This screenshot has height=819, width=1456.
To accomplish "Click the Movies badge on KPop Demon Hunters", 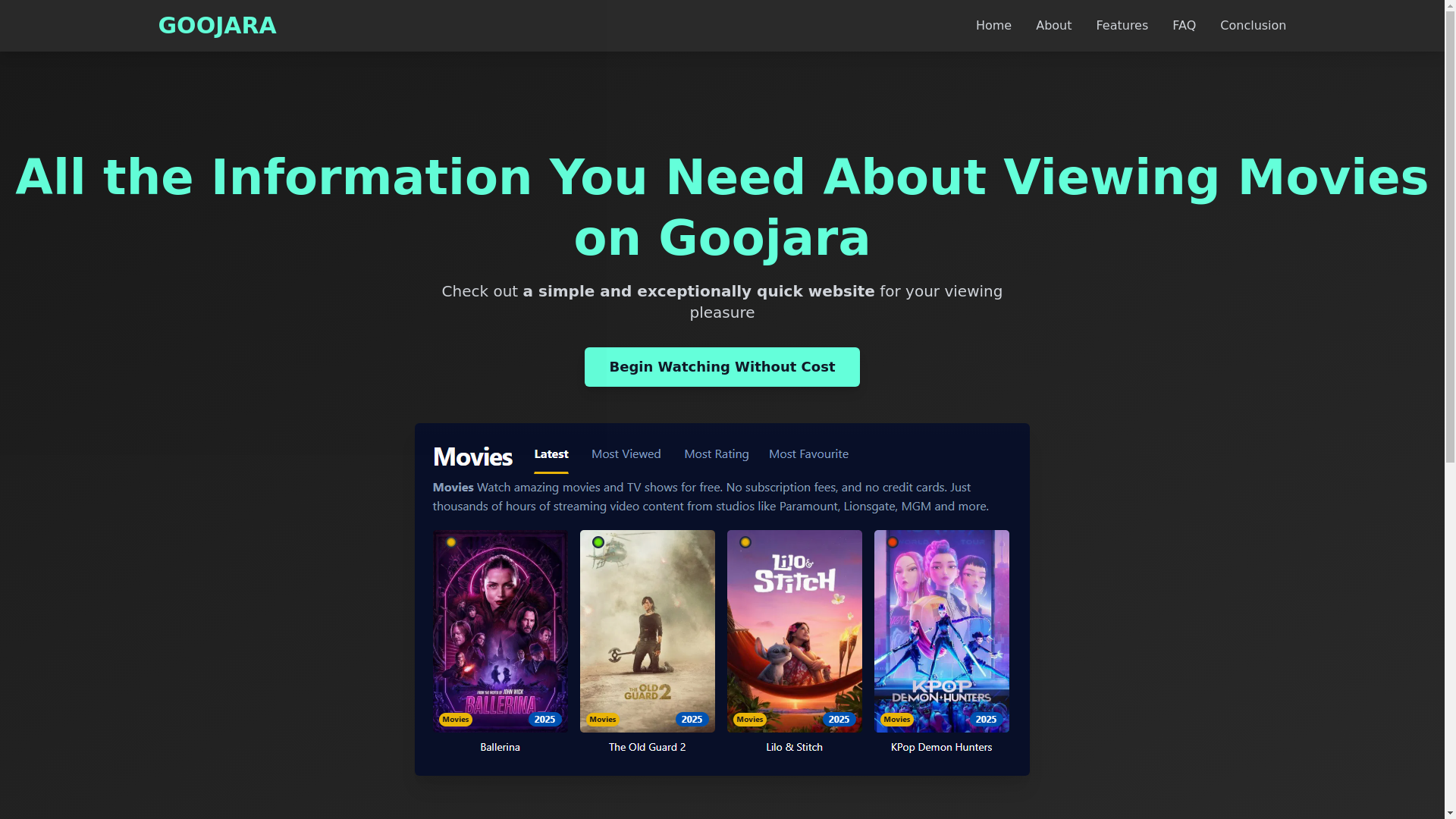I will tap(897, 720).
